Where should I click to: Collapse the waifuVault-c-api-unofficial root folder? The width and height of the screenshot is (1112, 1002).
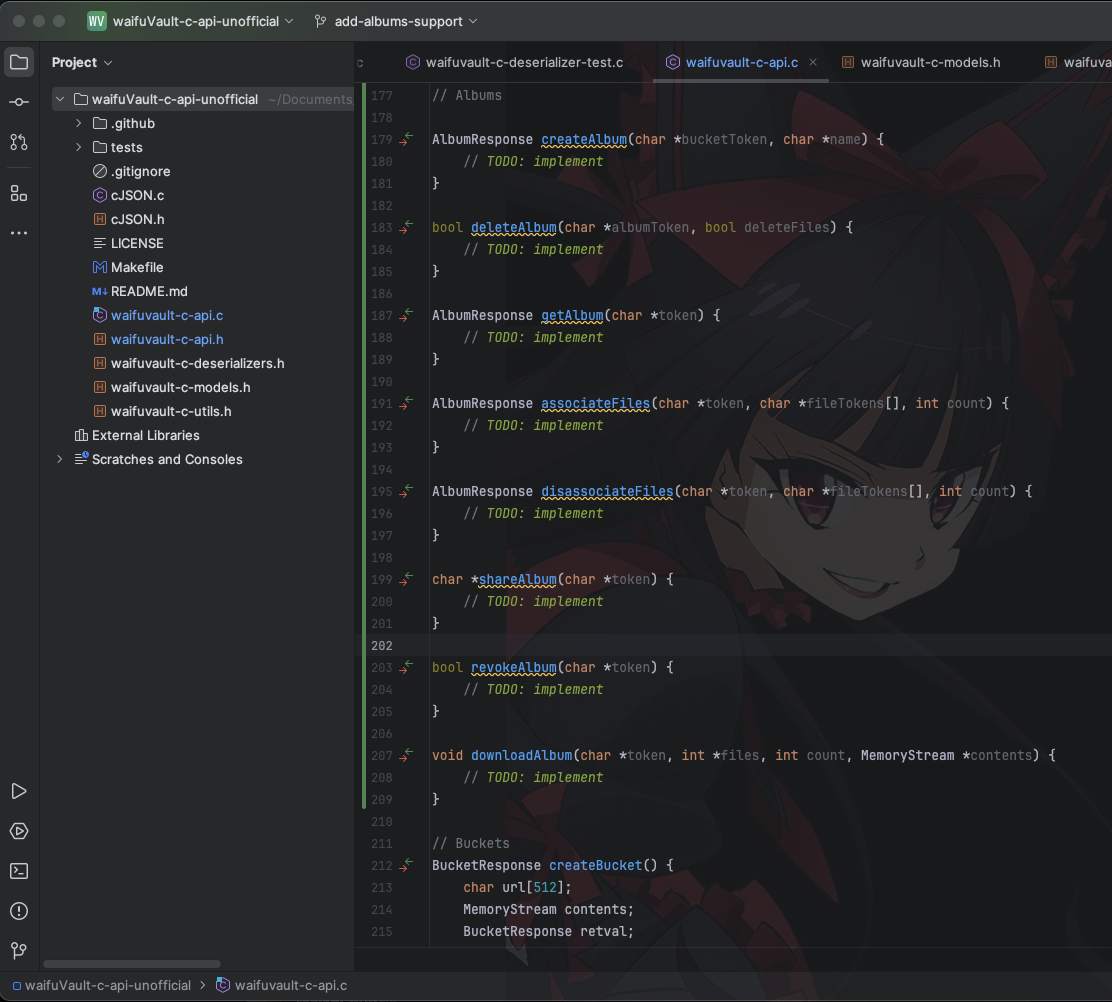pos(60,99)
